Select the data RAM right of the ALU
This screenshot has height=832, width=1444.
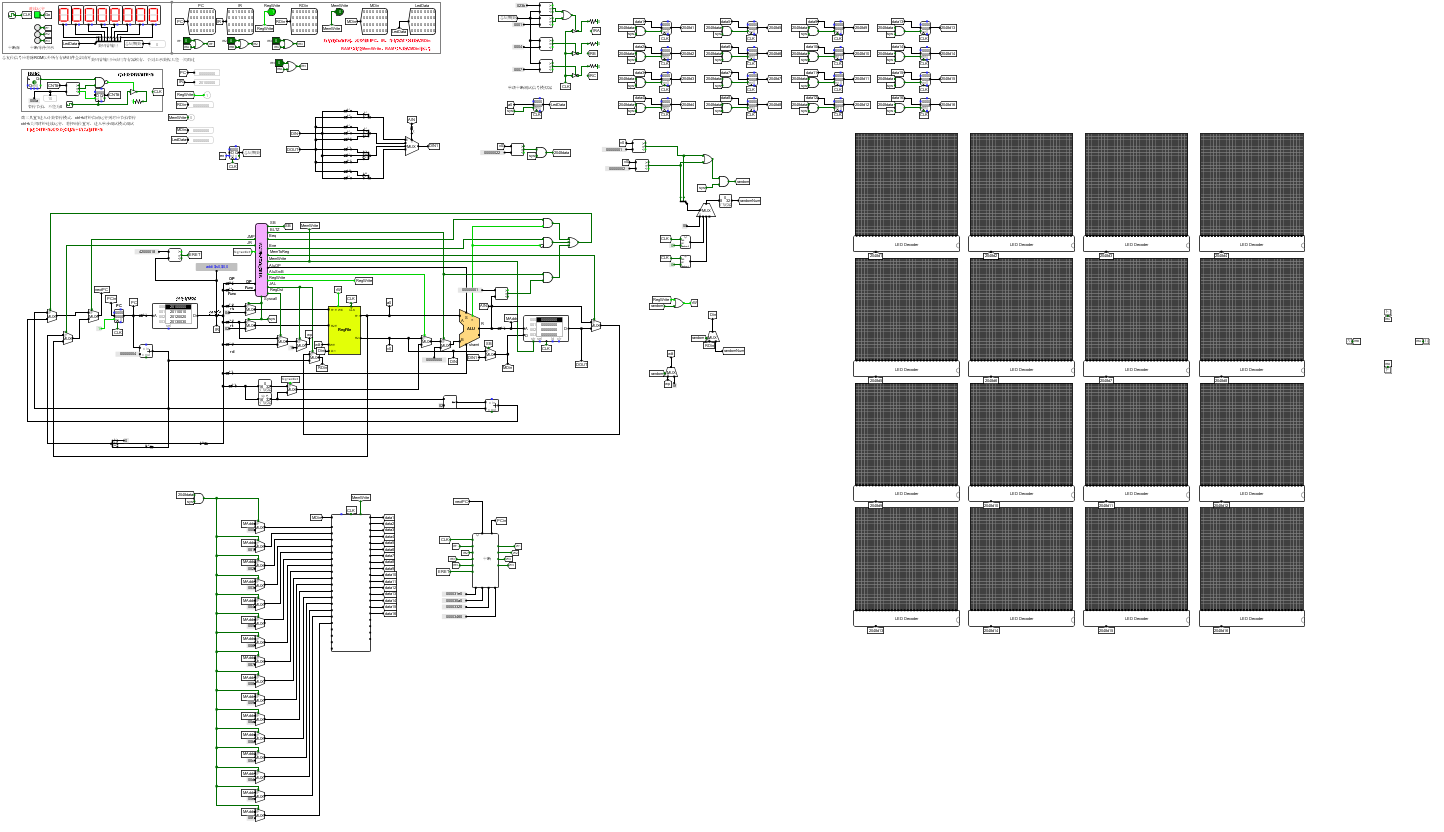(546, 328)
